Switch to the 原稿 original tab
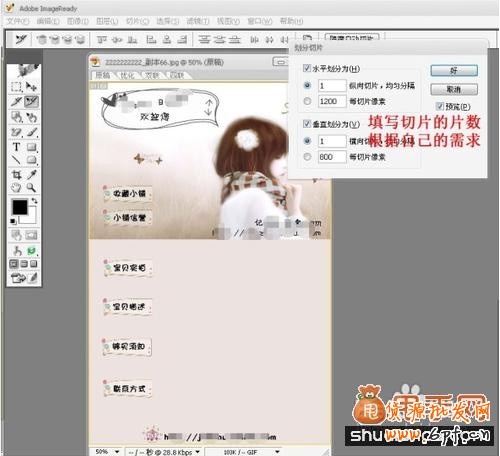Screen dimensions: 500x456 [x=103, y=75]
